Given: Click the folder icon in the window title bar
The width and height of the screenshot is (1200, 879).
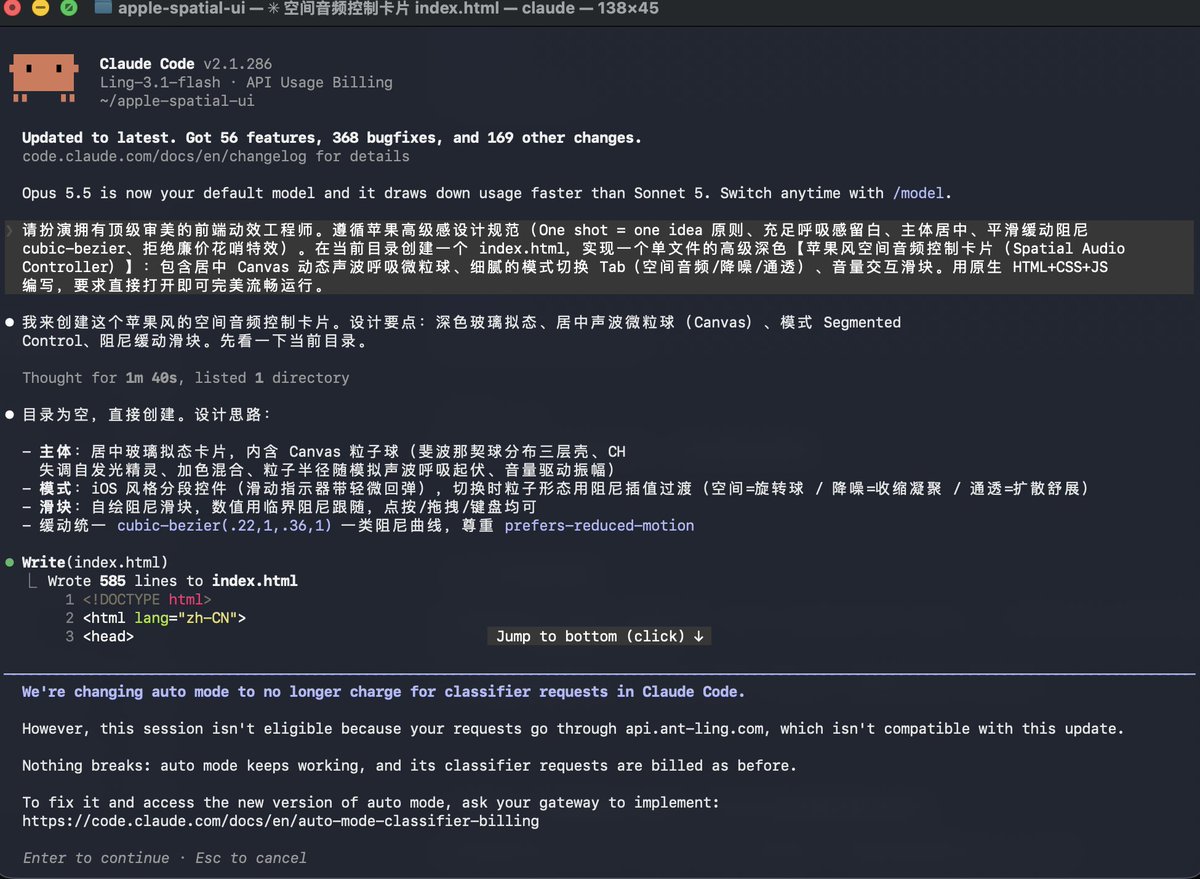Looking at the screenshot, I should click(x=102, y=9).
